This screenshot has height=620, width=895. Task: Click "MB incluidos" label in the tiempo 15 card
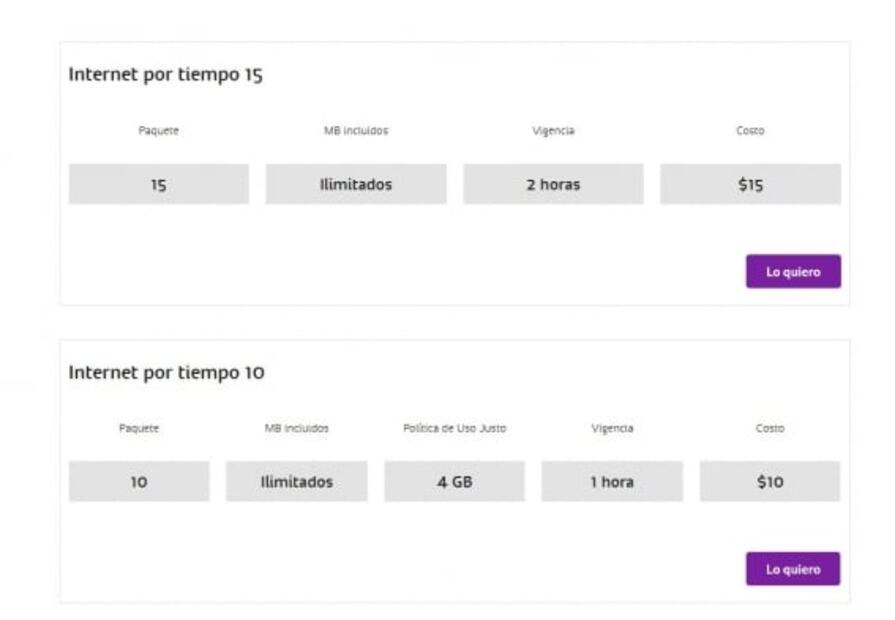[355, 131]
